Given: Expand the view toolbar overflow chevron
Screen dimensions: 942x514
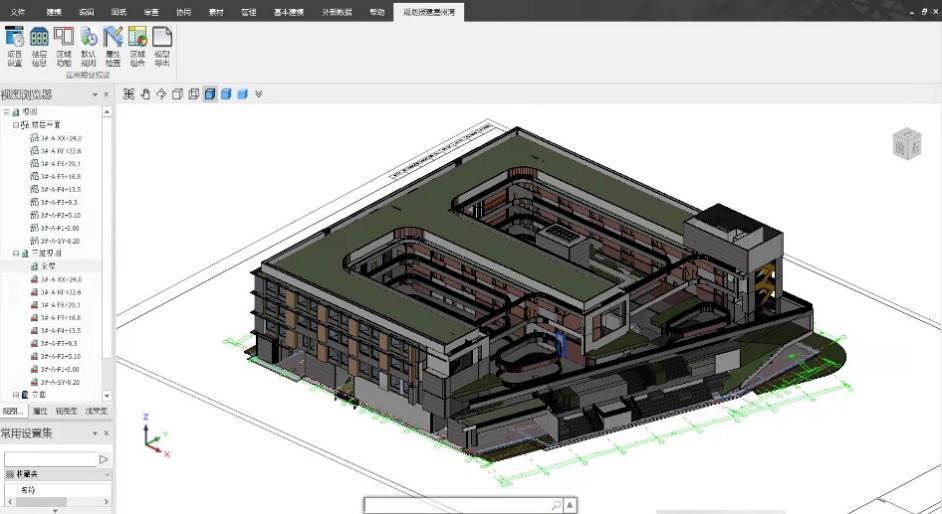Looking at the screenshot, I should (259, 94).
